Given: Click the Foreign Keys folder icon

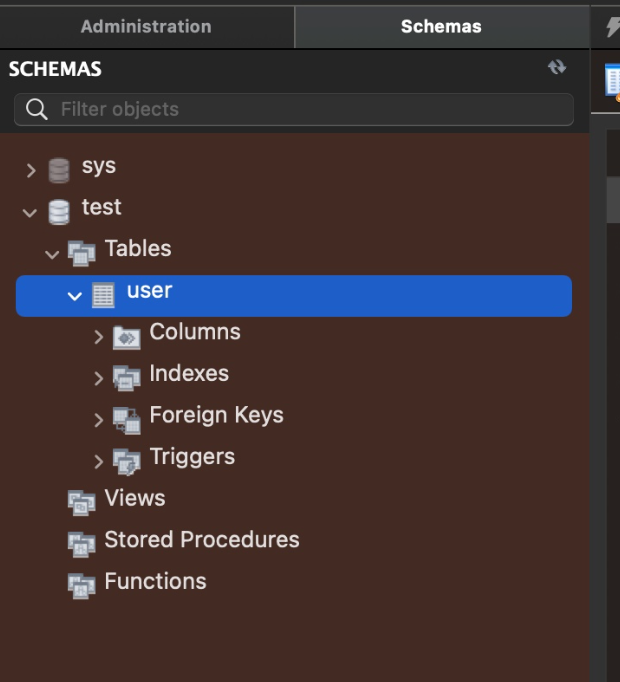Looking at the screenshot, I should (126, 420).
